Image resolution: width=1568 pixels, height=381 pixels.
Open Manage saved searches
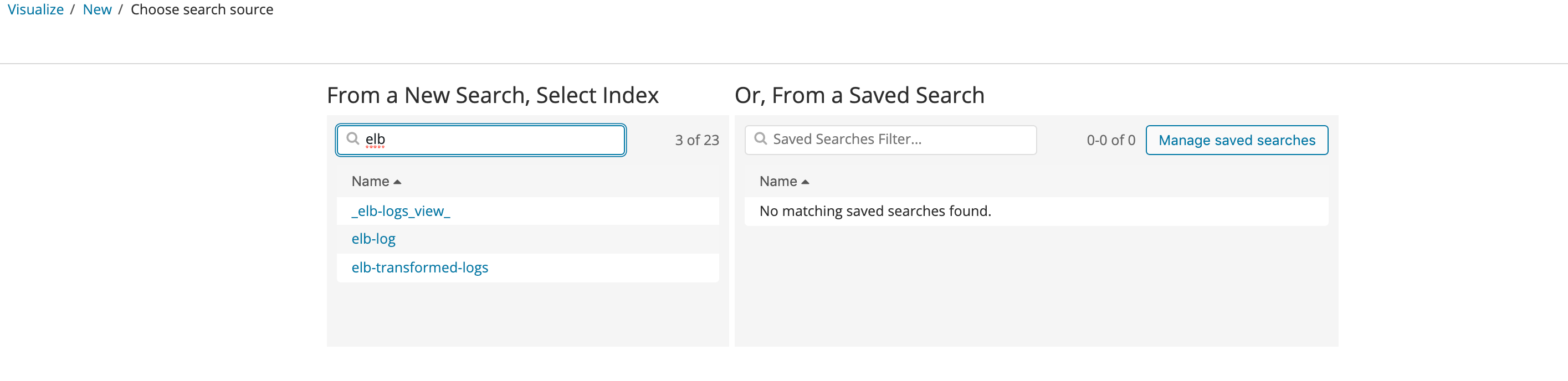(x=1236, y=141)
